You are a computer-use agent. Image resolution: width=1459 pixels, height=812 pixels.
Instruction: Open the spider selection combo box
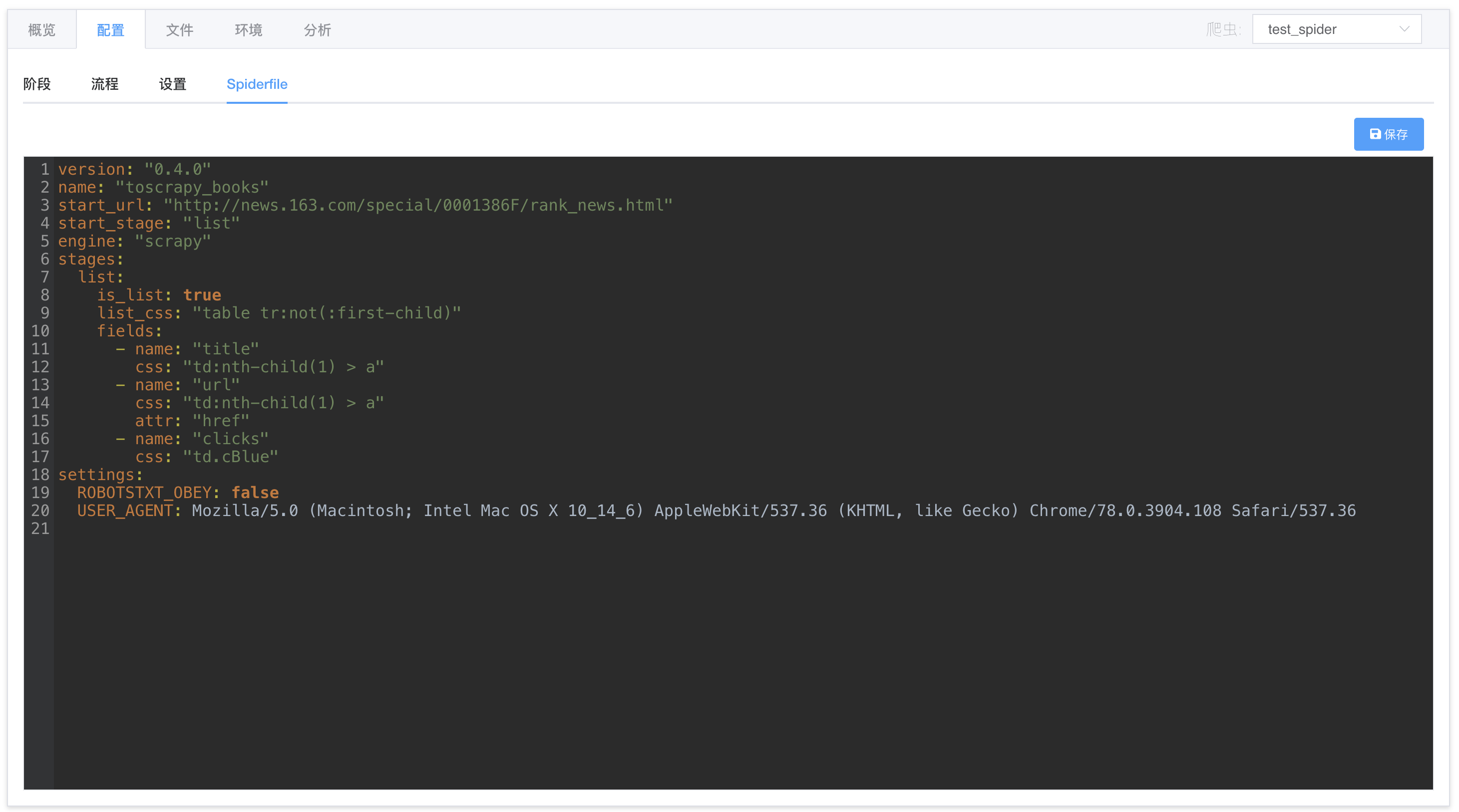coord(1337,29)
